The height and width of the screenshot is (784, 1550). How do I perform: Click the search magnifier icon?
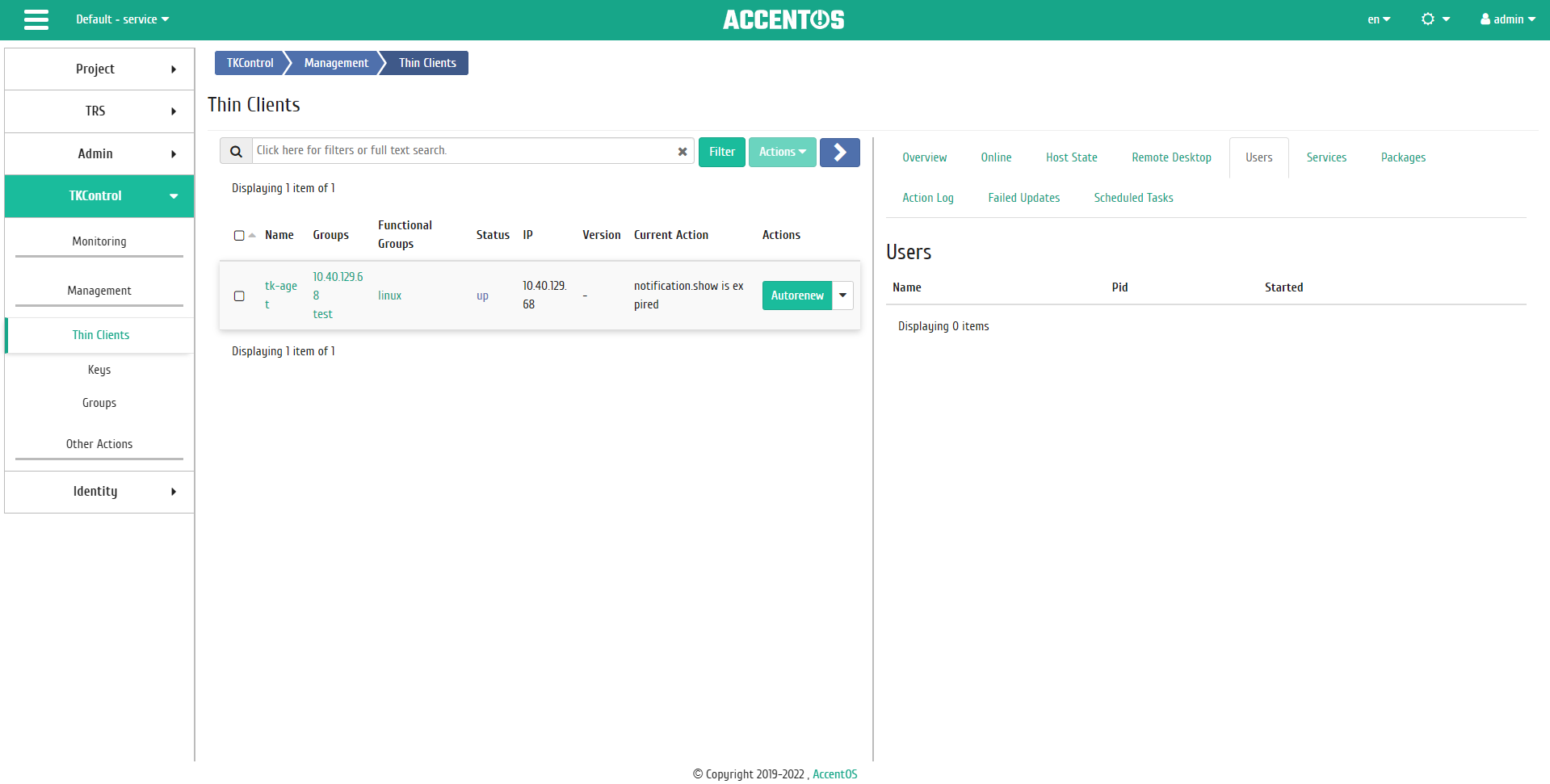236,151
